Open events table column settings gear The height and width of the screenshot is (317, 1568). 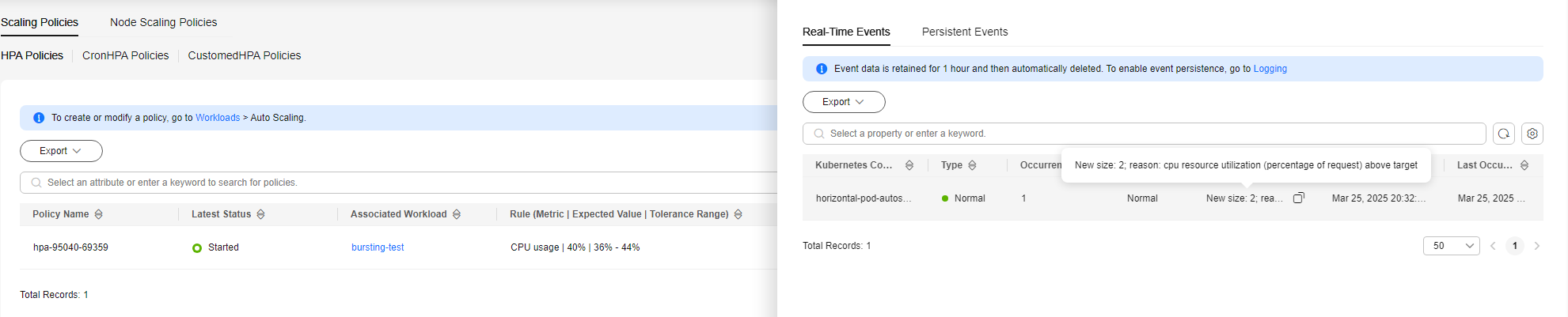[x=1532, y=134]
